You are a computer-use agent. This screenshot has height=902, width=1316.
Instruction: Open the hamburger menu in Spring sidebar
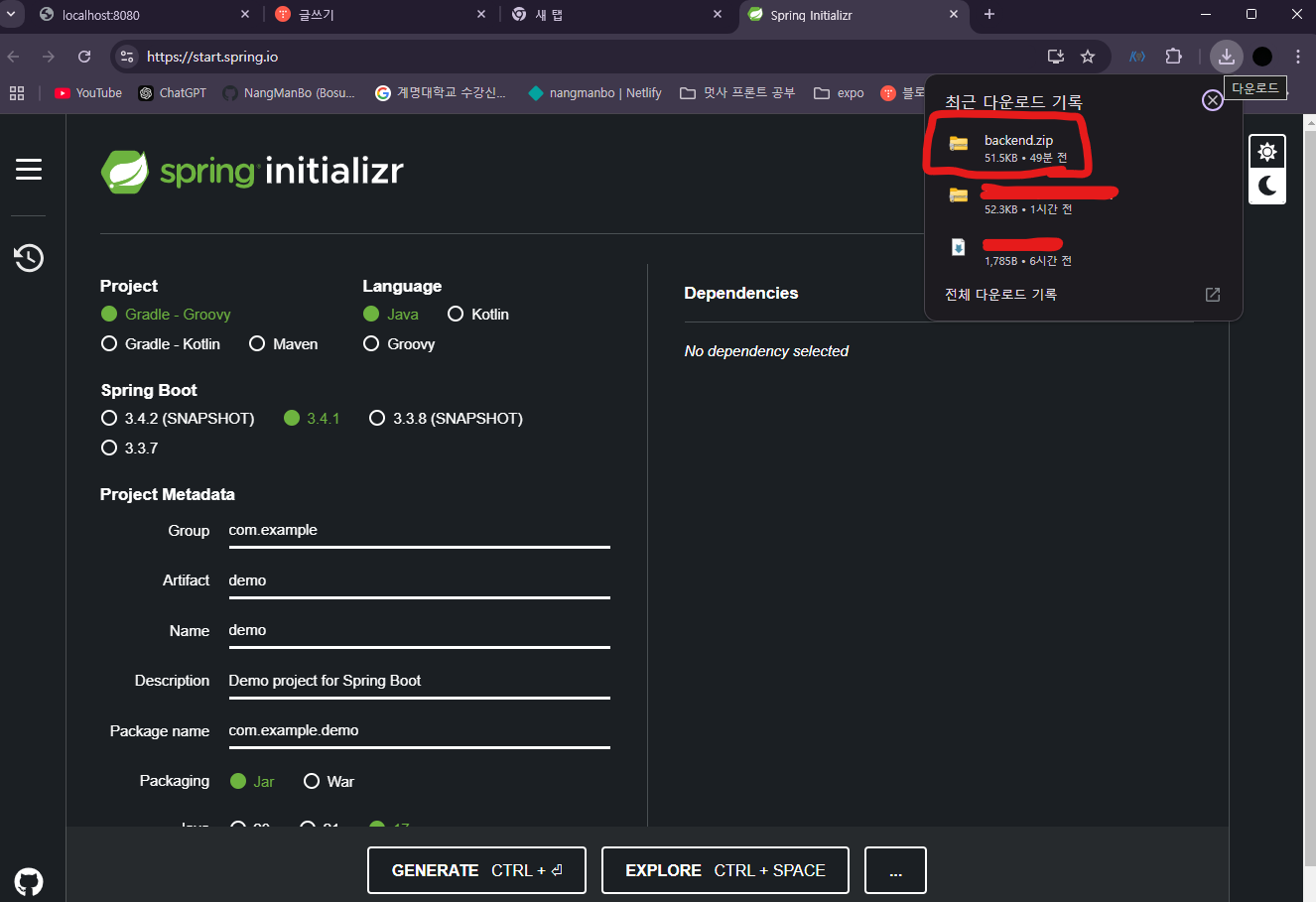[29, 170]
